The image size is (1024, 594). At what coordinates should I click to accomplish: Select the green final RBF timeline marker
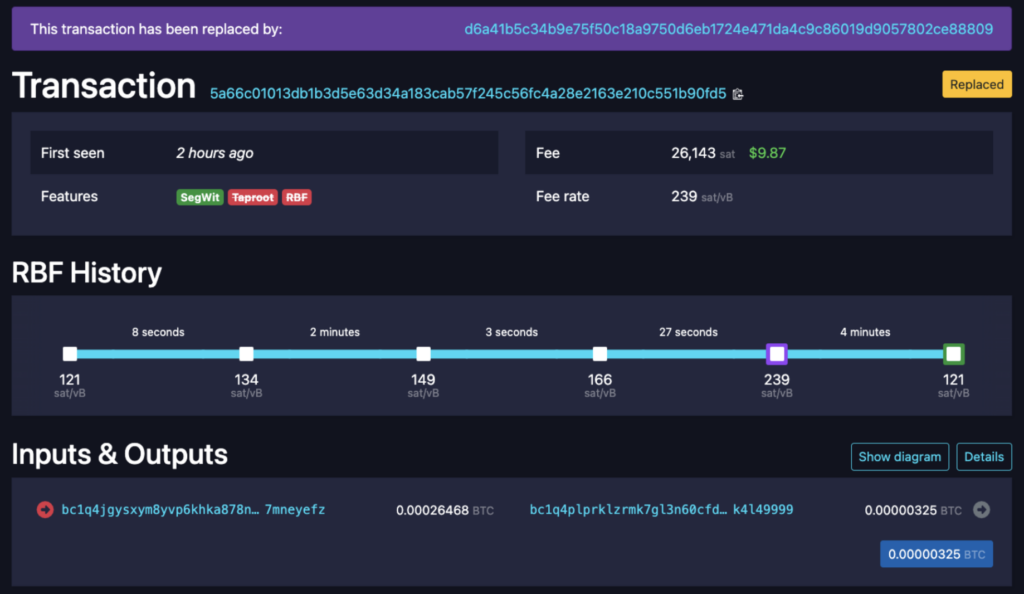(953, 354)
